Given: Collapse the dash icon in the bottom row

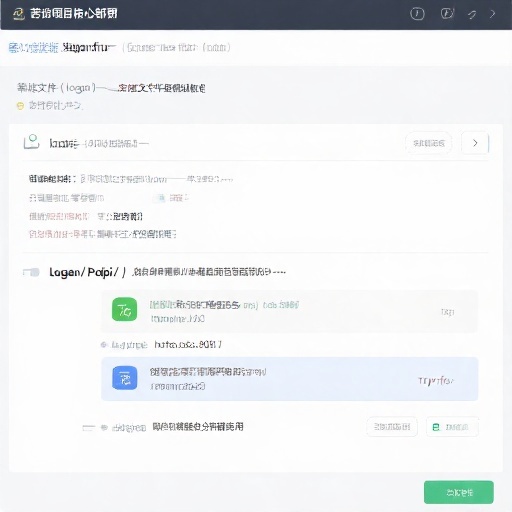Looking at the screenshot, I should (x=89, y=427).
